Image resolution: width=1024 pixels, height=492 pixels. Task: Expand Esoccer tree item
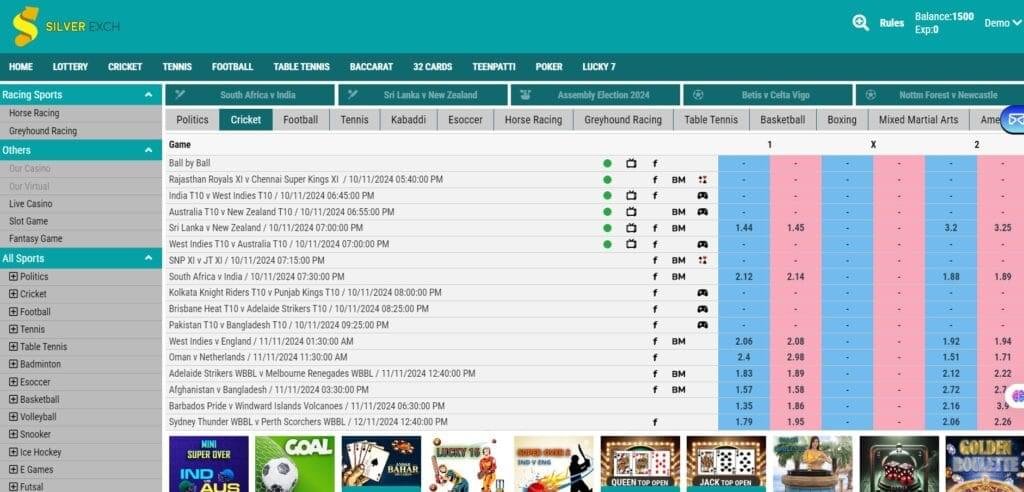[13, 382]
